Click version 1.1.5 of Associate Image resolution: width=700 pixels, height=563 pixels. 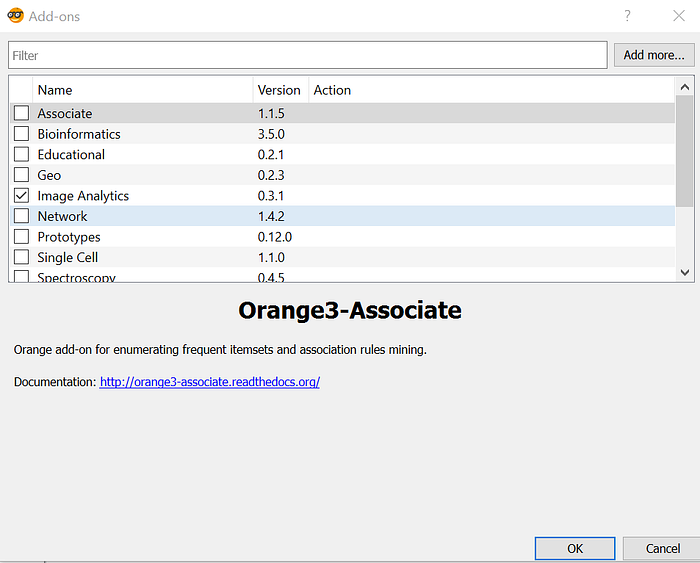pos(271,113)
